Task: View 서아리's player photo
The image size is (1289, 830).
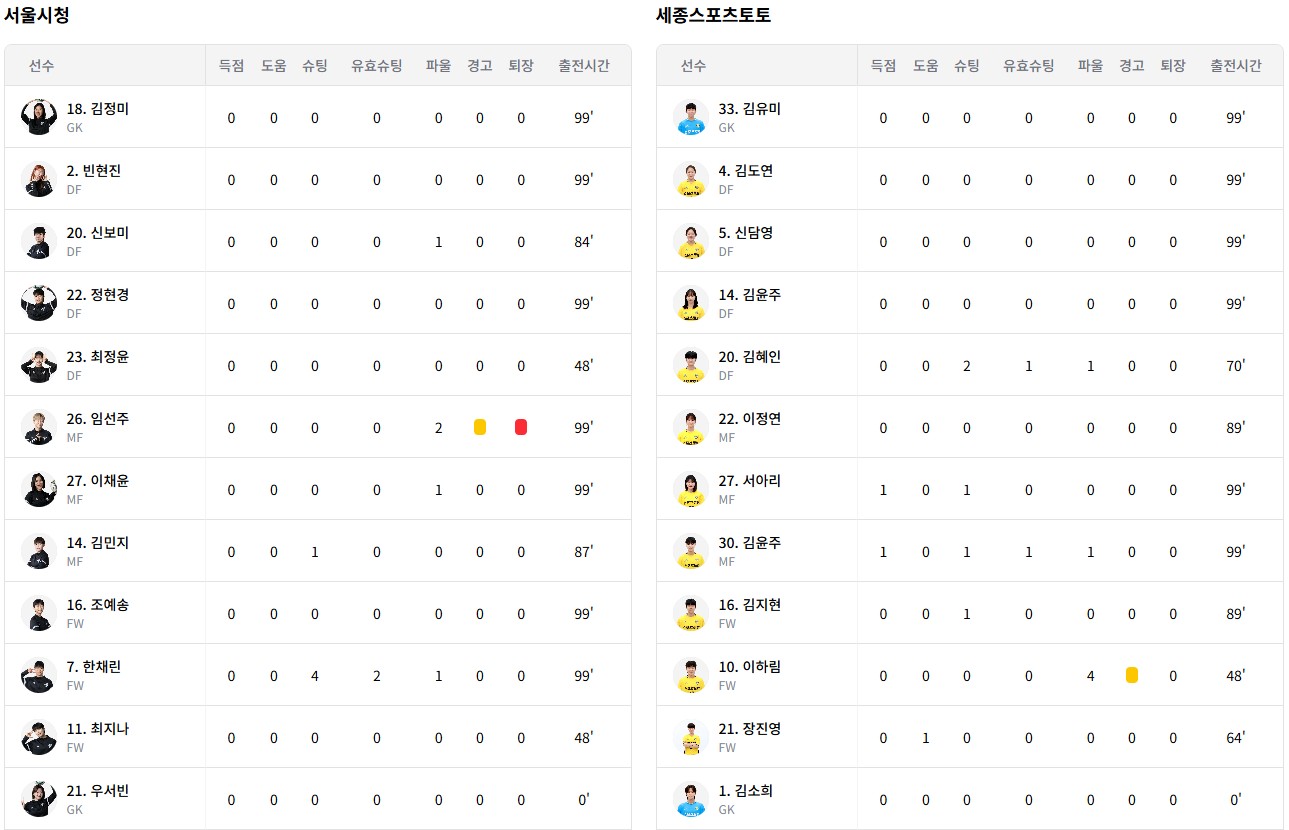Action: pyautogui.click(x=691, y=489)
